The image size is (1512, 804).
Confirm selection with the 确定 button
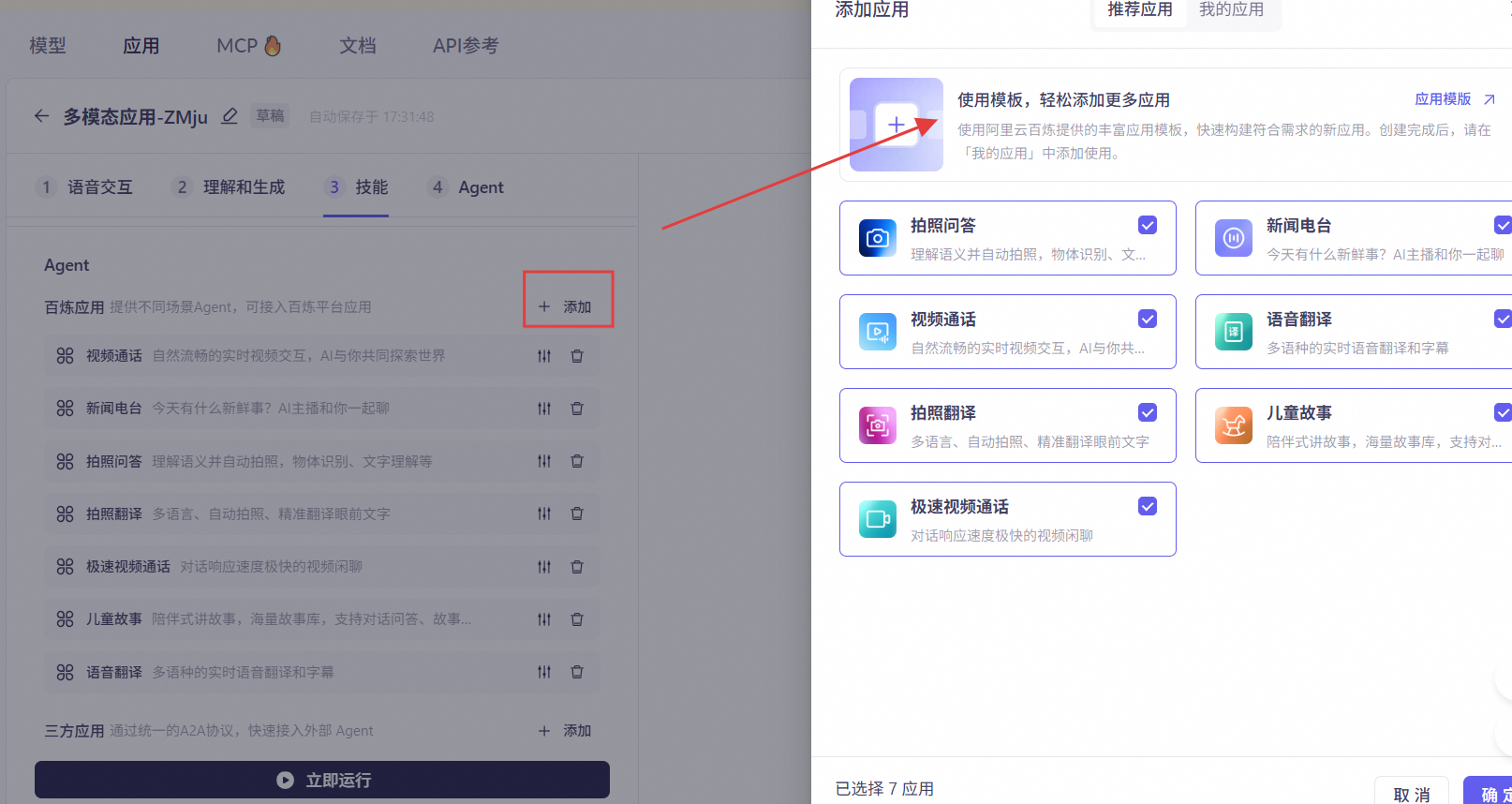(x=1490, y=794)
